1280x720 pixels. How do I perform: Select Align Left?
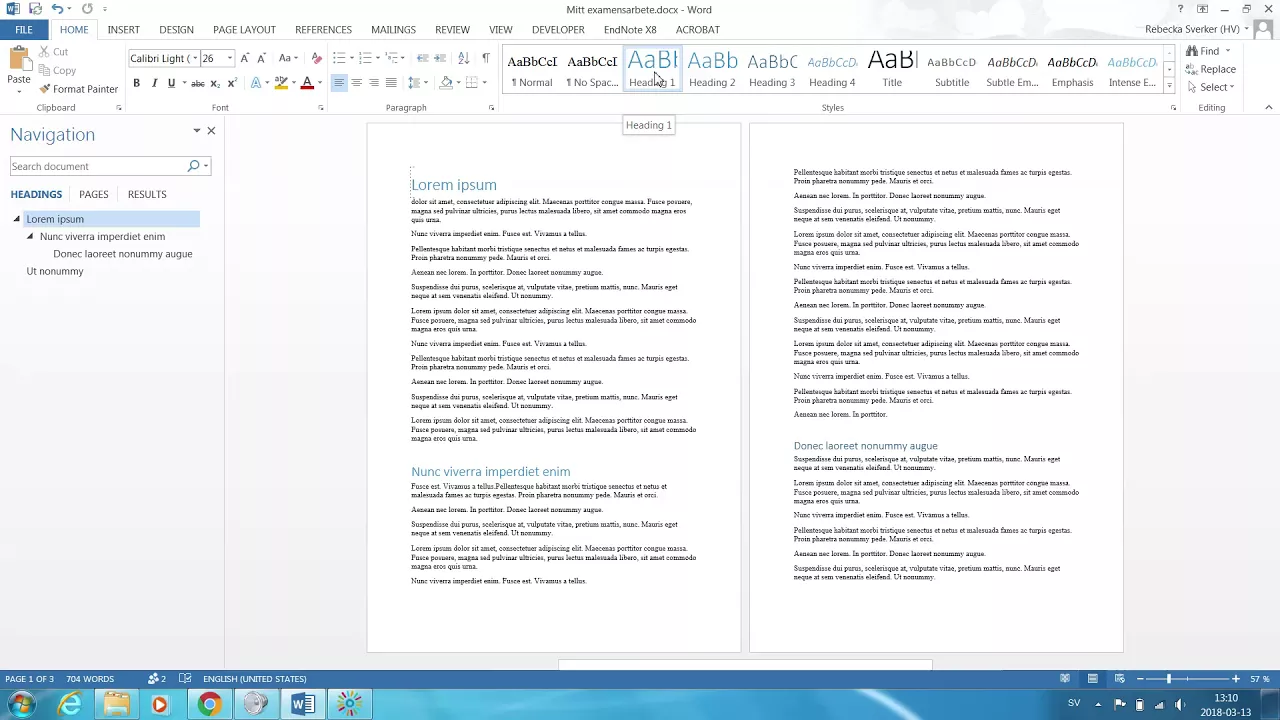click(x=339, y=83)
